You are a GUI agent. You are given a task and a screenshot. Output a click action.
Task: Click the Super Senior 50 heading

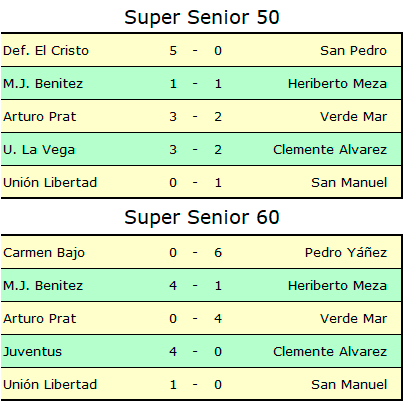pyautogui.click(x=202, y=17)
